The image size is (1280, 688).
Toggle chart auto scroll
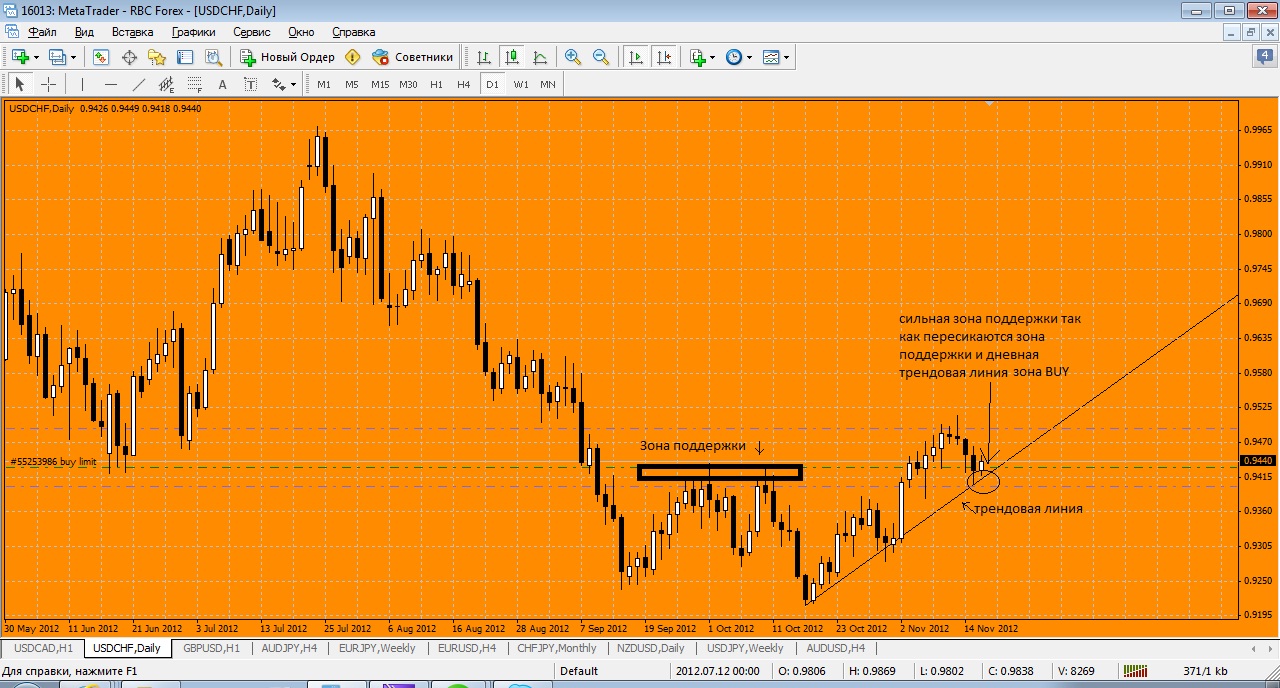635,57
